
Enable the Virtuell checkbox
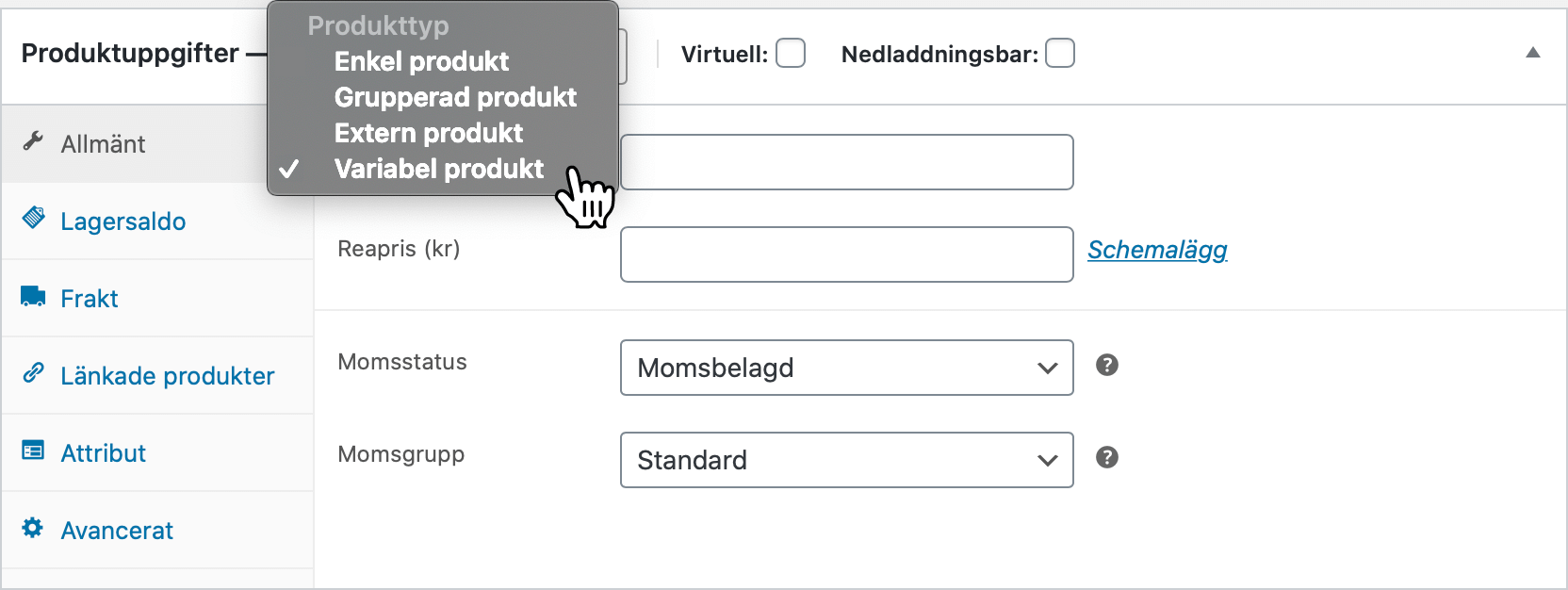click(791, 54)
